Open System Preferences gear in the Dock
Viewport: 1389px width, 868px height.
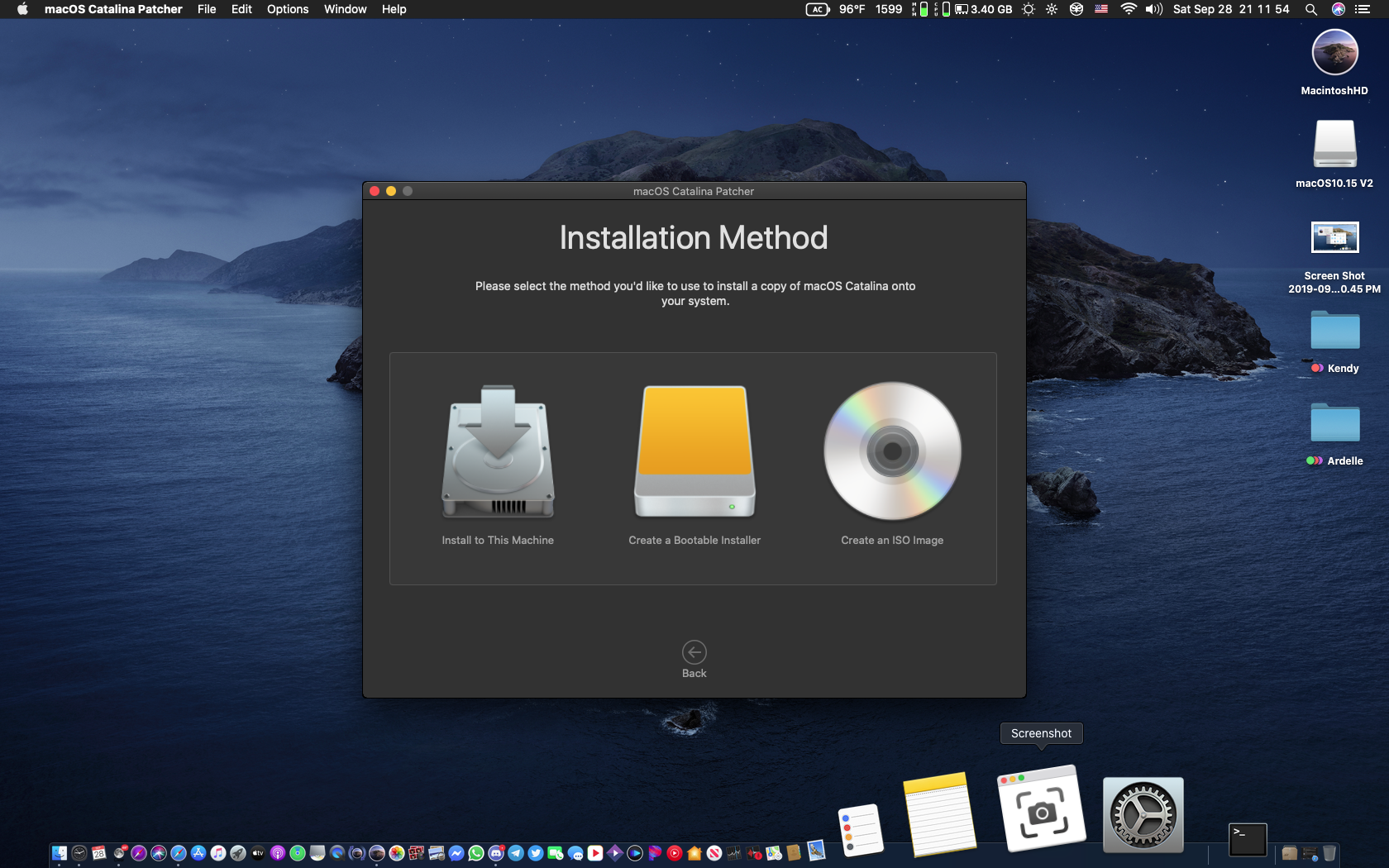click(x=1143, y=814)
